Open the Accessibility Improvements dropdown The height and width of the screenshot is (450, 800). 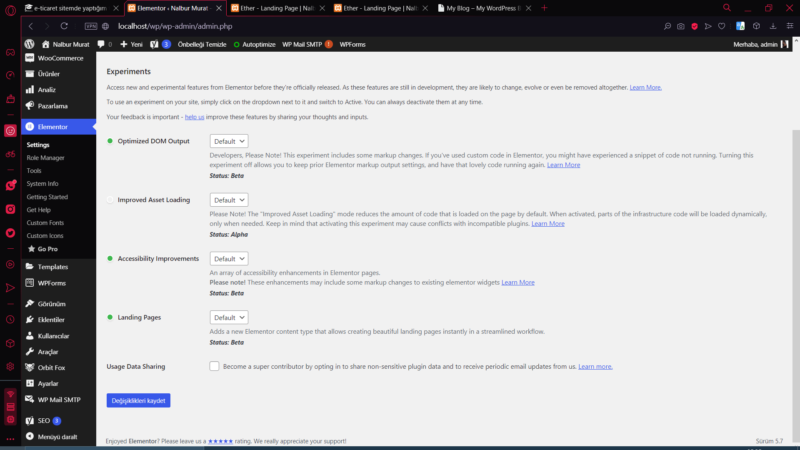pos(229,258)
